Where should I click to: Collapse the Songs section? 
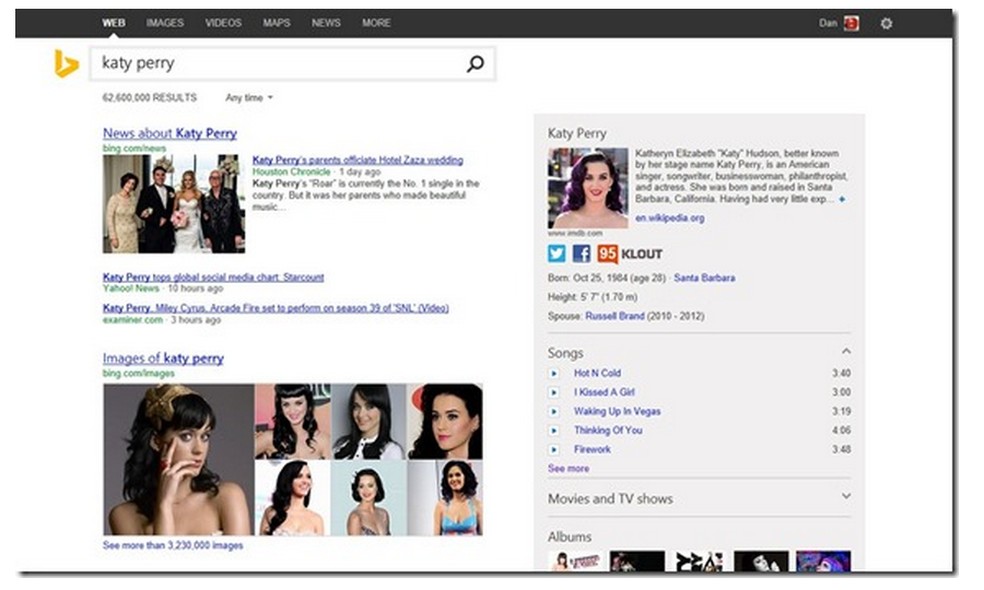[847, 351]
